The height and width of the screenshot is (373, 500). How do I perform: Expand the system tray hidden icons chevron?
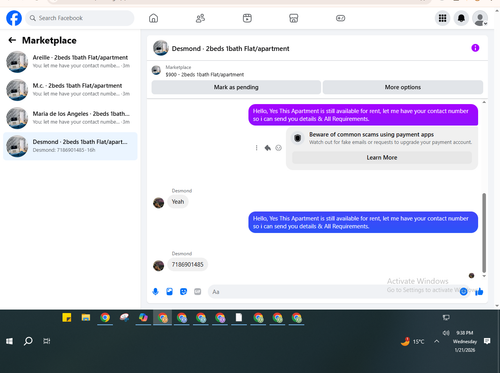(x=436, y=341)
